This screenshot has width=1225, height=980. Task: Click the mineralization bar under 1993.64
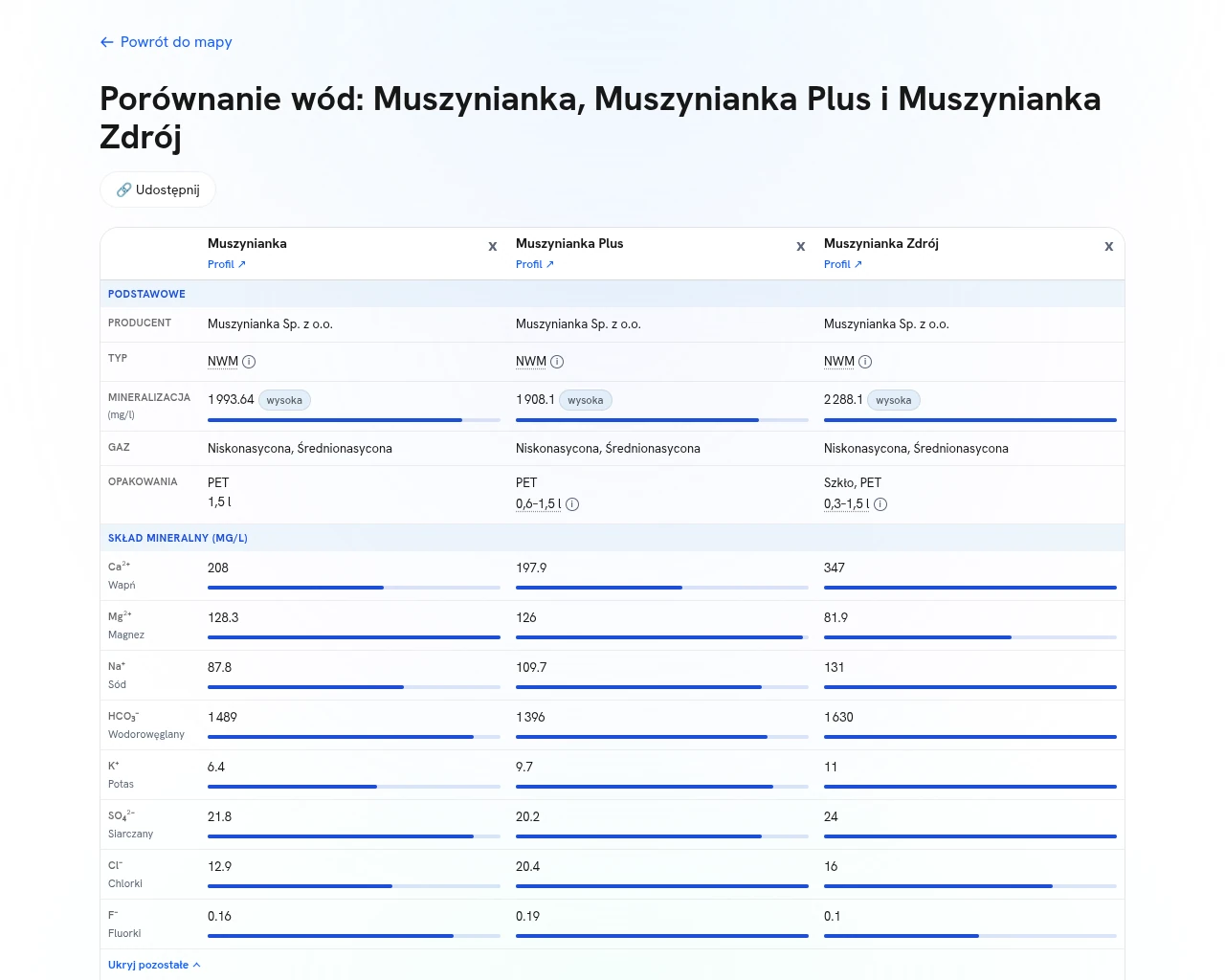(354, 420)
